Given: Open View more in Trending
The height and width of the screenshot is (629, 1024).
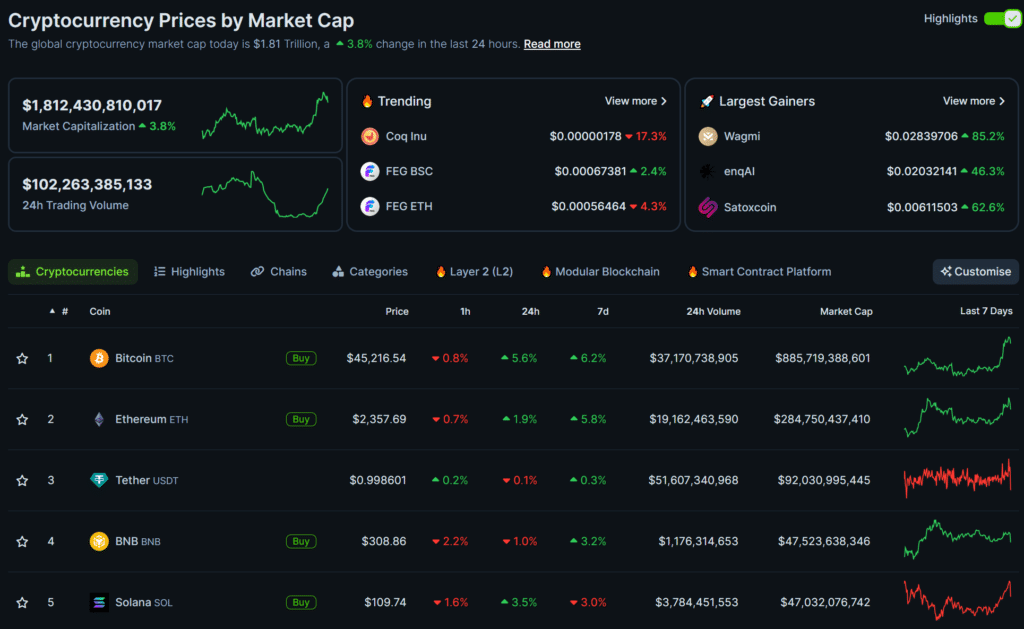Looking at the screenshot, I should coord(635,101).
